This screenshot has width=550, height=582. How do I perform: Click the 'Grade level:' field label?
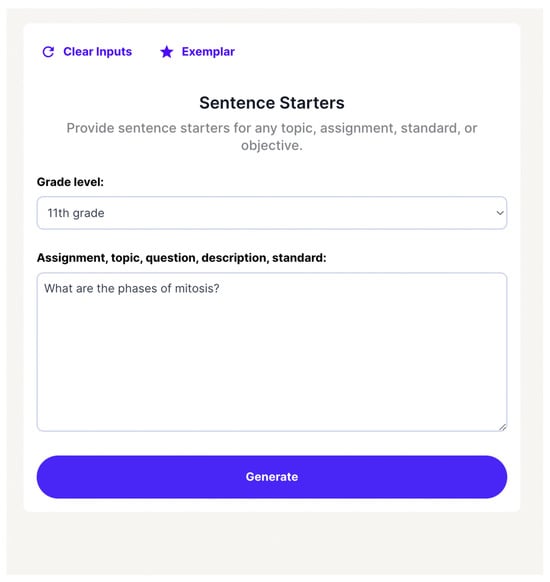click(70, 182)
